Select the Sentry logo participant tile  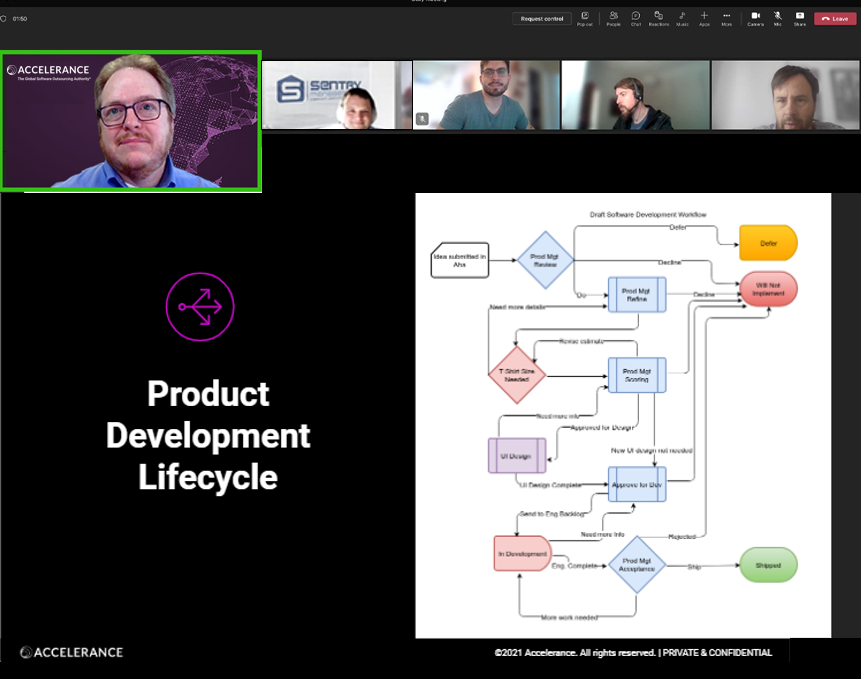[337, 95]
